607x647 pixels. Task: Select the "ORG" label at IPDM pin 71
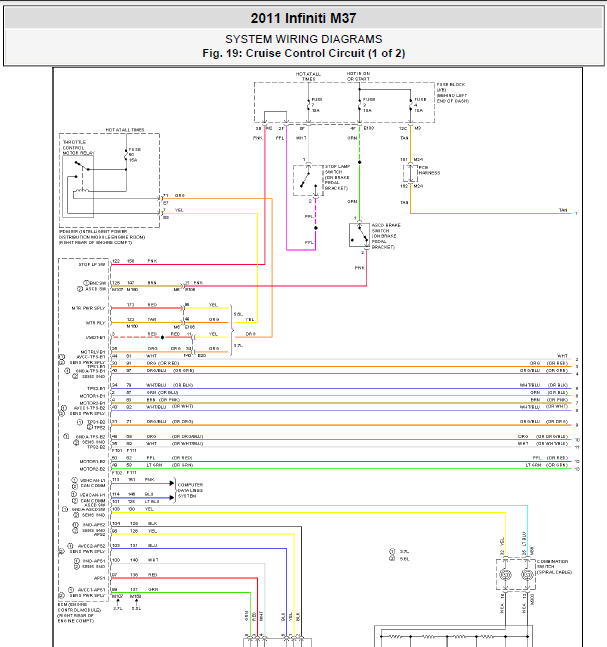coord(180,195)
